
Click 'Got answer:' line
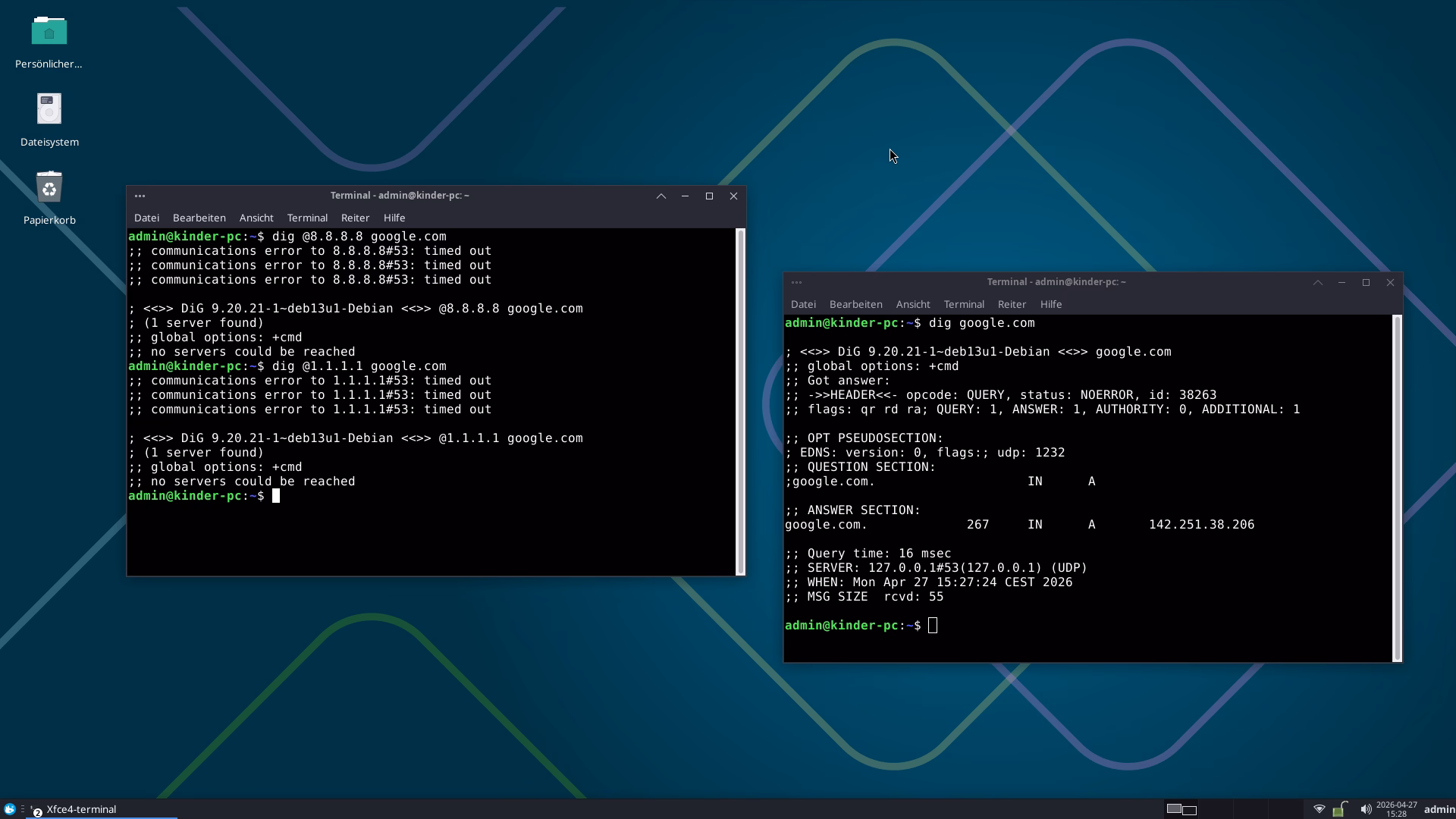pos(838,381)
